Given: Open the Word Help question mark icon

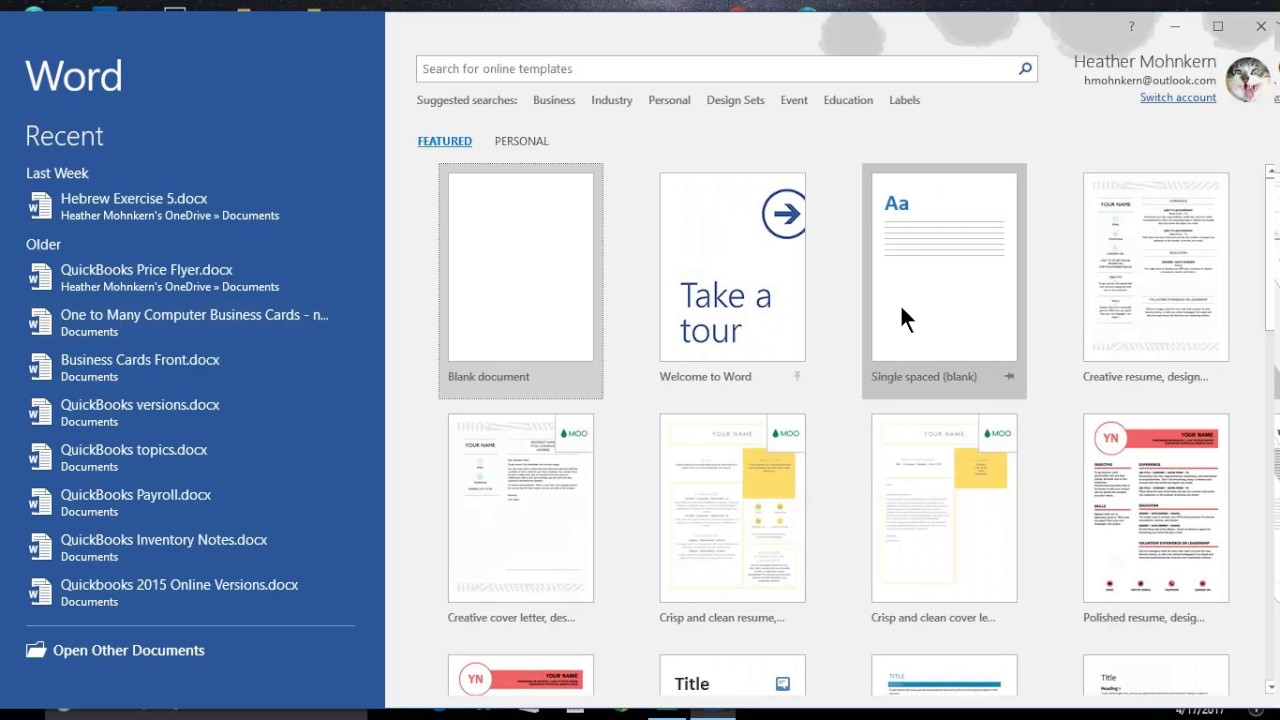Looking at the screenshot, I should [1132, 27].
